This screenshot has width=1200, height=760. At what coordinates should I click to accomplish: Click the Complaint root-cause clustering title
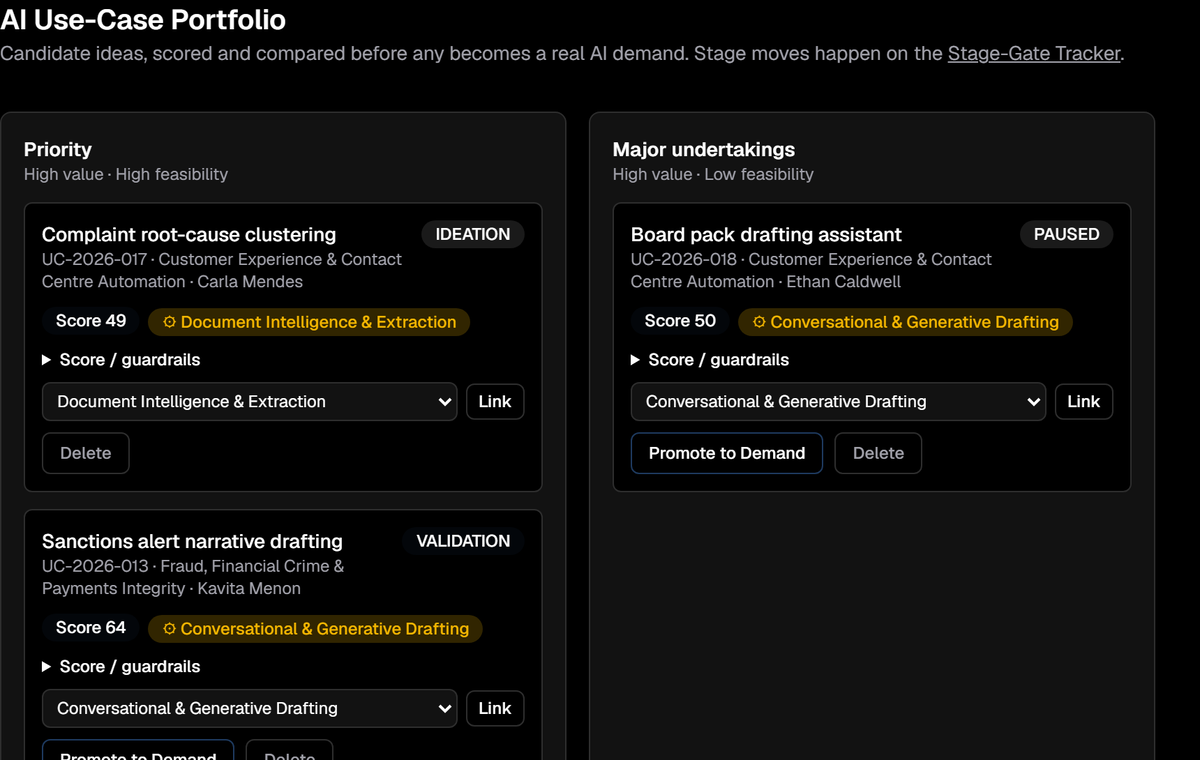pyautogui.click(x=189, y=235)
